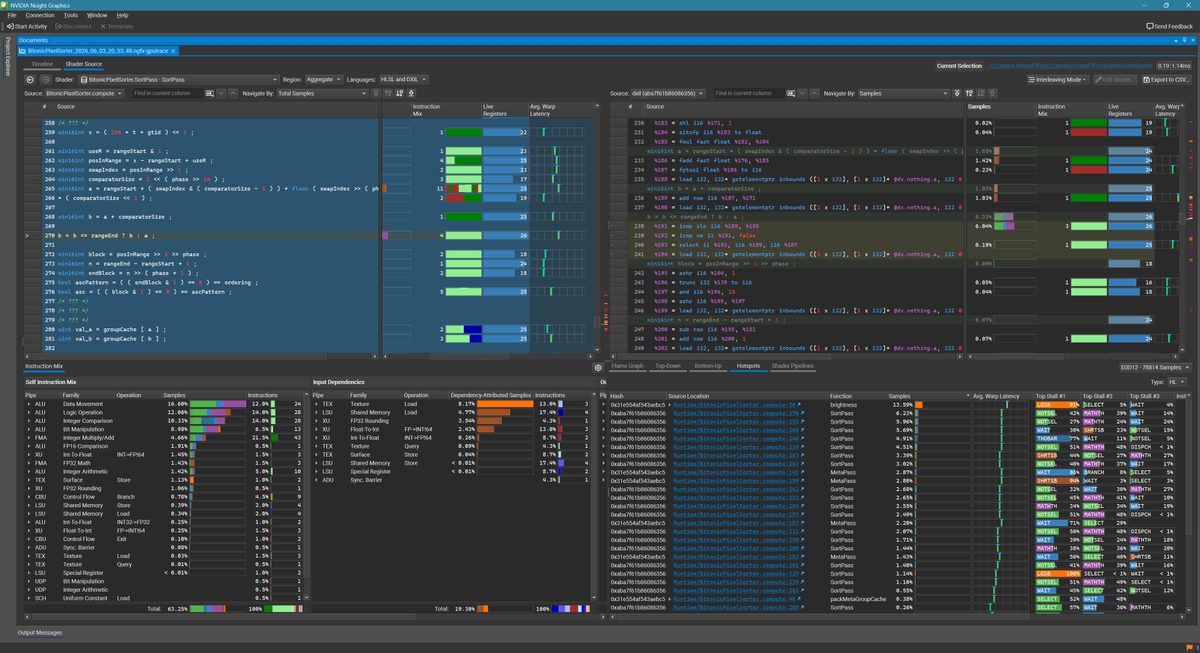Switch to Top-Down tab

[x=667, y=367]
